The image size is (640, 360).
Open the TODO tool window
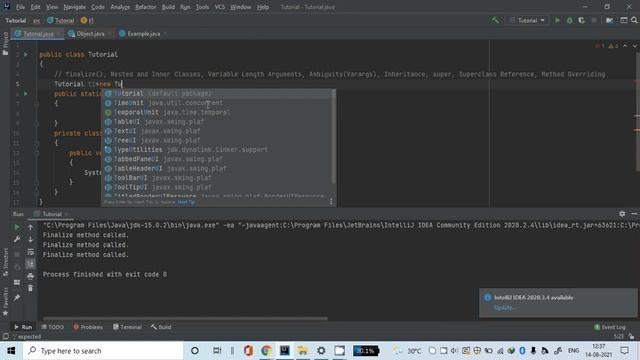[53, 327]
